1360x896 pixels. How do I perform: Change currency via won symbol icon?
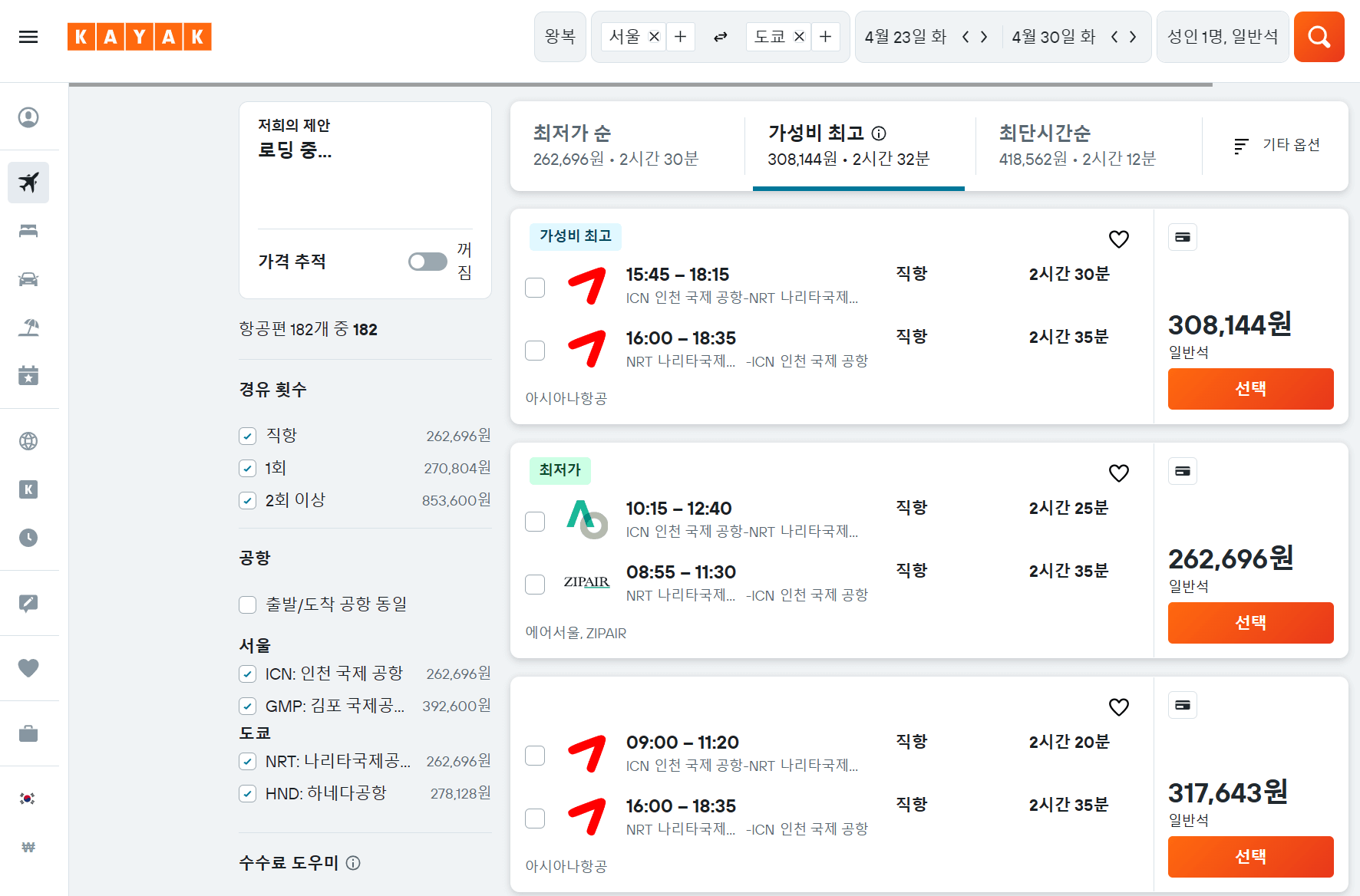(28, 847)
